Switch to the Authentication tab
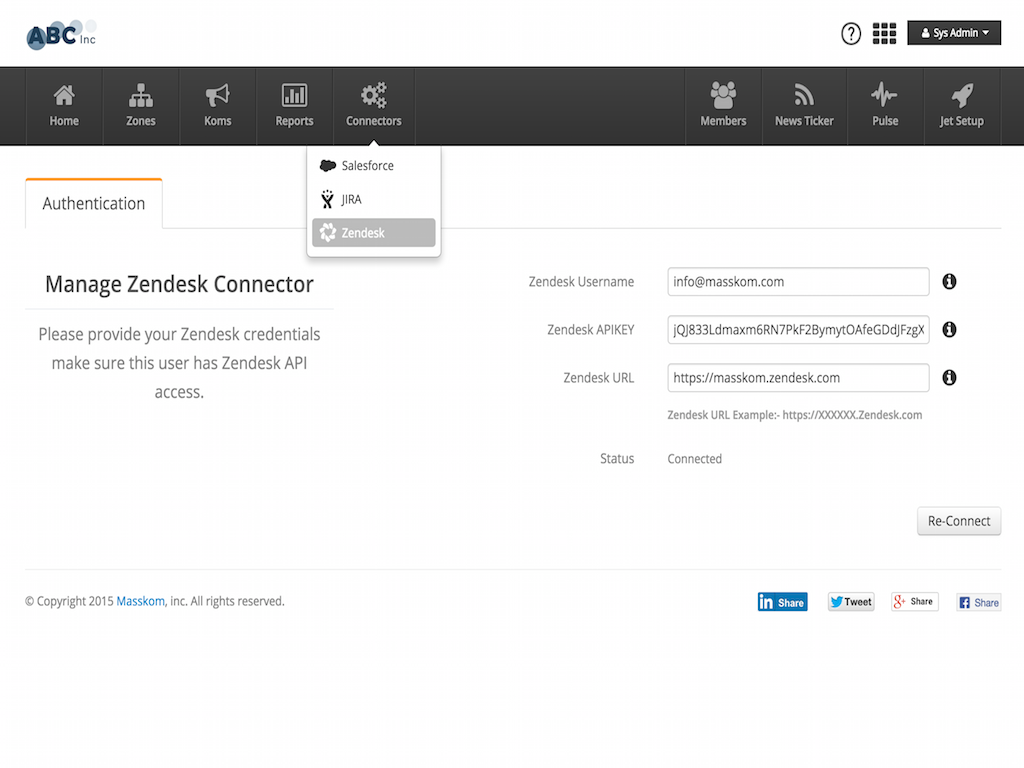 [94, 204]
